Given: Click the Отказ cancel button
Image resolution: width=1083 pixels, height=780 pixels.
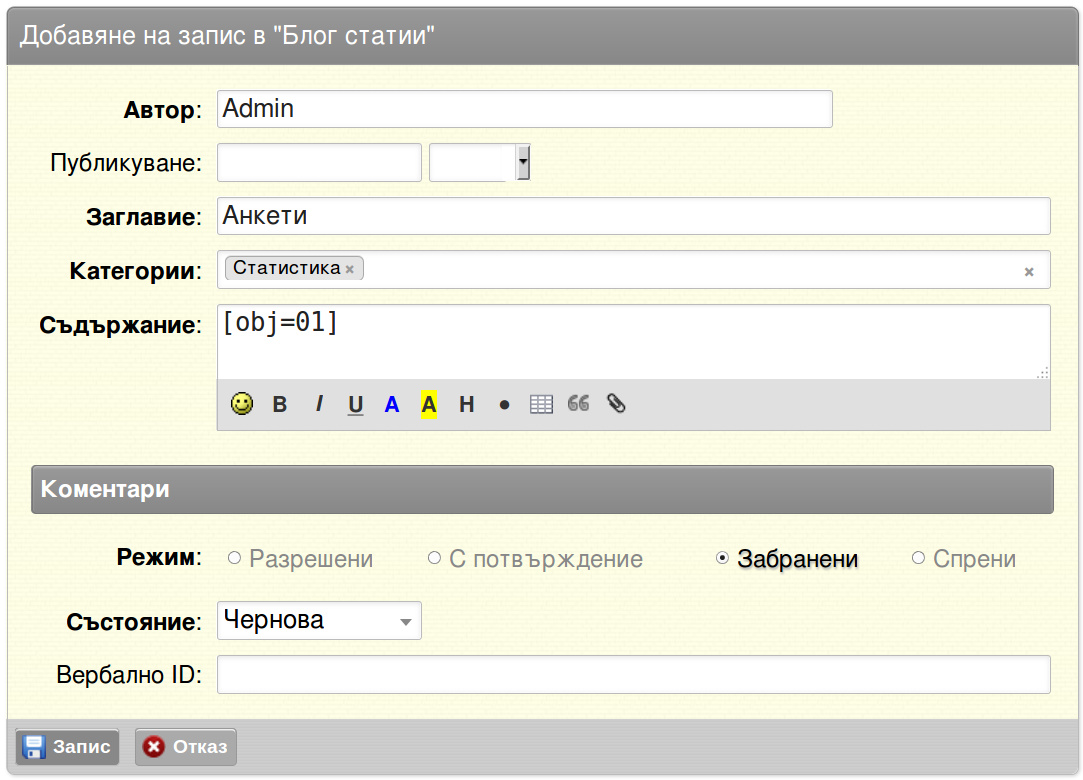Looking at the screenshot, I should 186,747.
